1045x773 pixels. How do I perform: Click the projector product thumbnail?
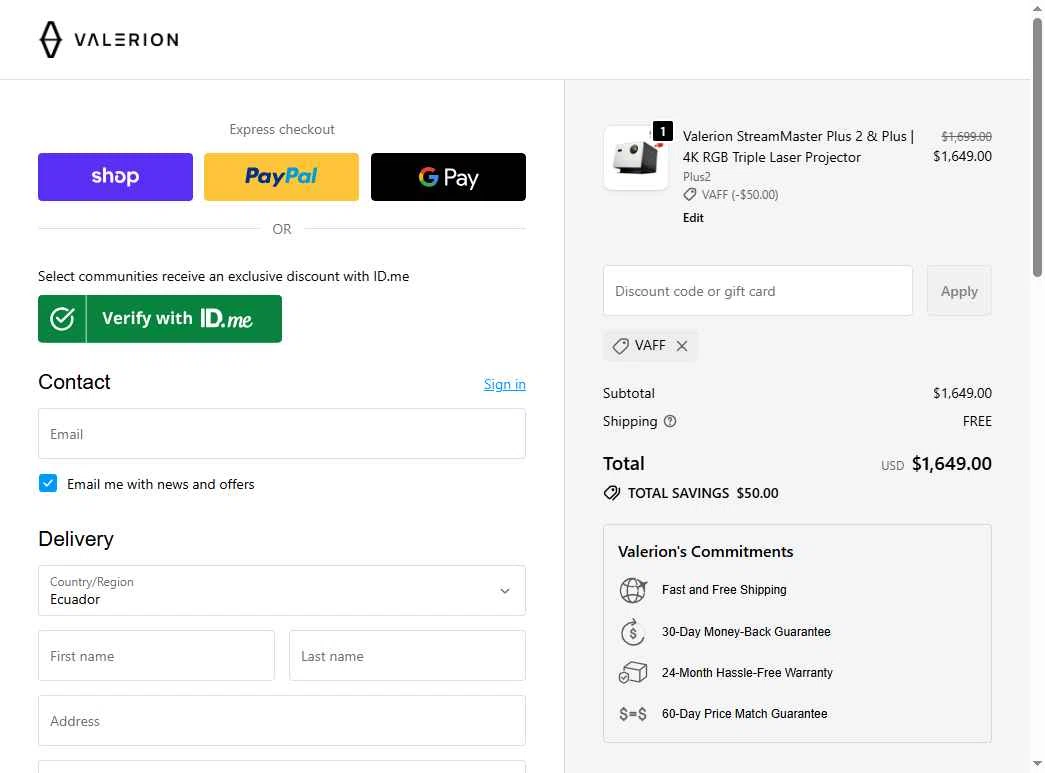pos(636,158)
